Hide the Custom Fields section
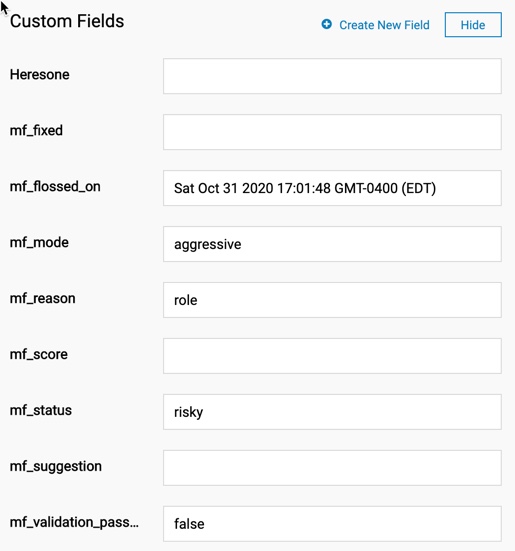The height and width of the screenshot is (551, 515). pos(473,25)
